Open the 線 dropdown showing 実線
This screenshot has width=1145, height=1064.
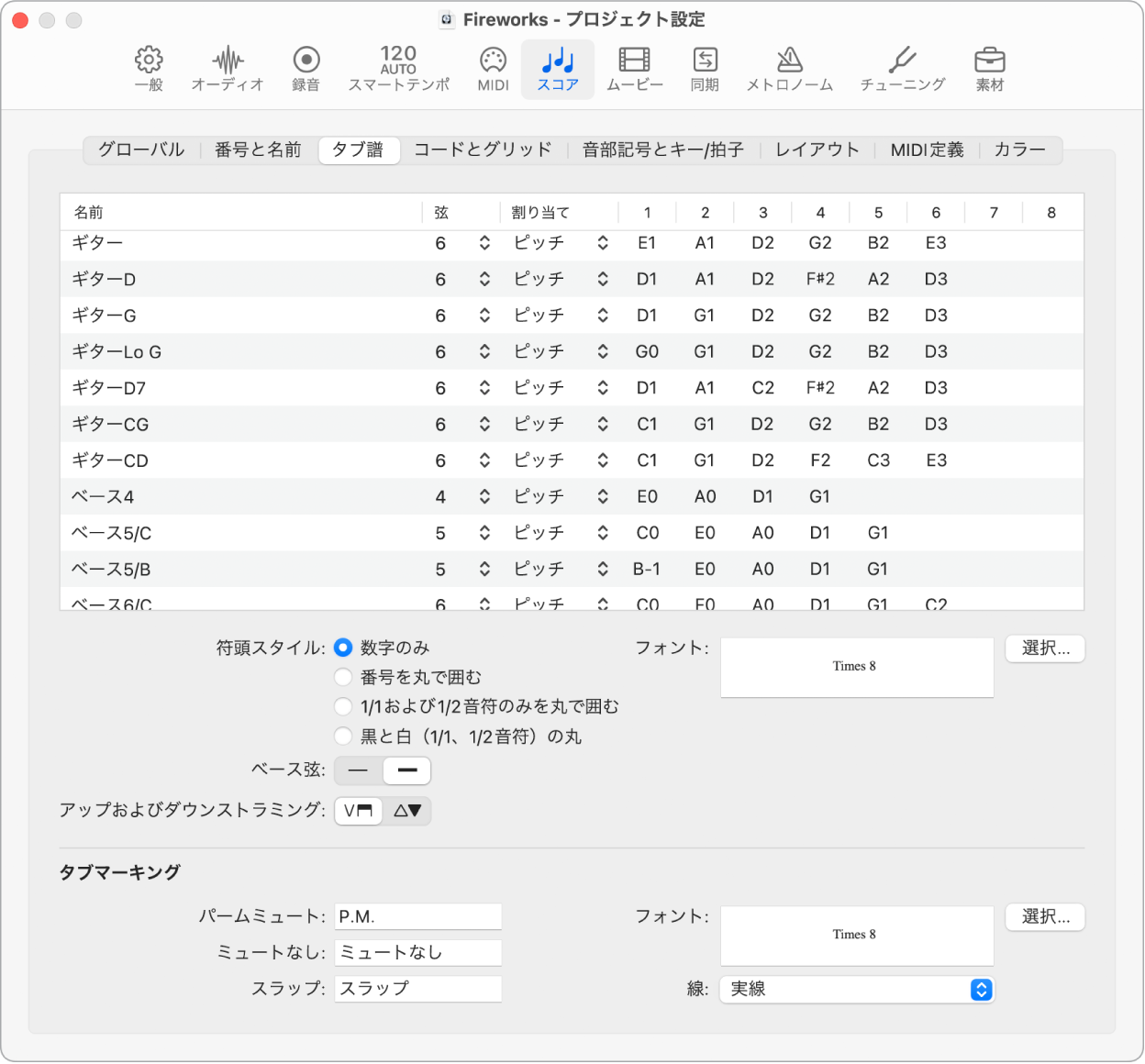tap(856, 990)
